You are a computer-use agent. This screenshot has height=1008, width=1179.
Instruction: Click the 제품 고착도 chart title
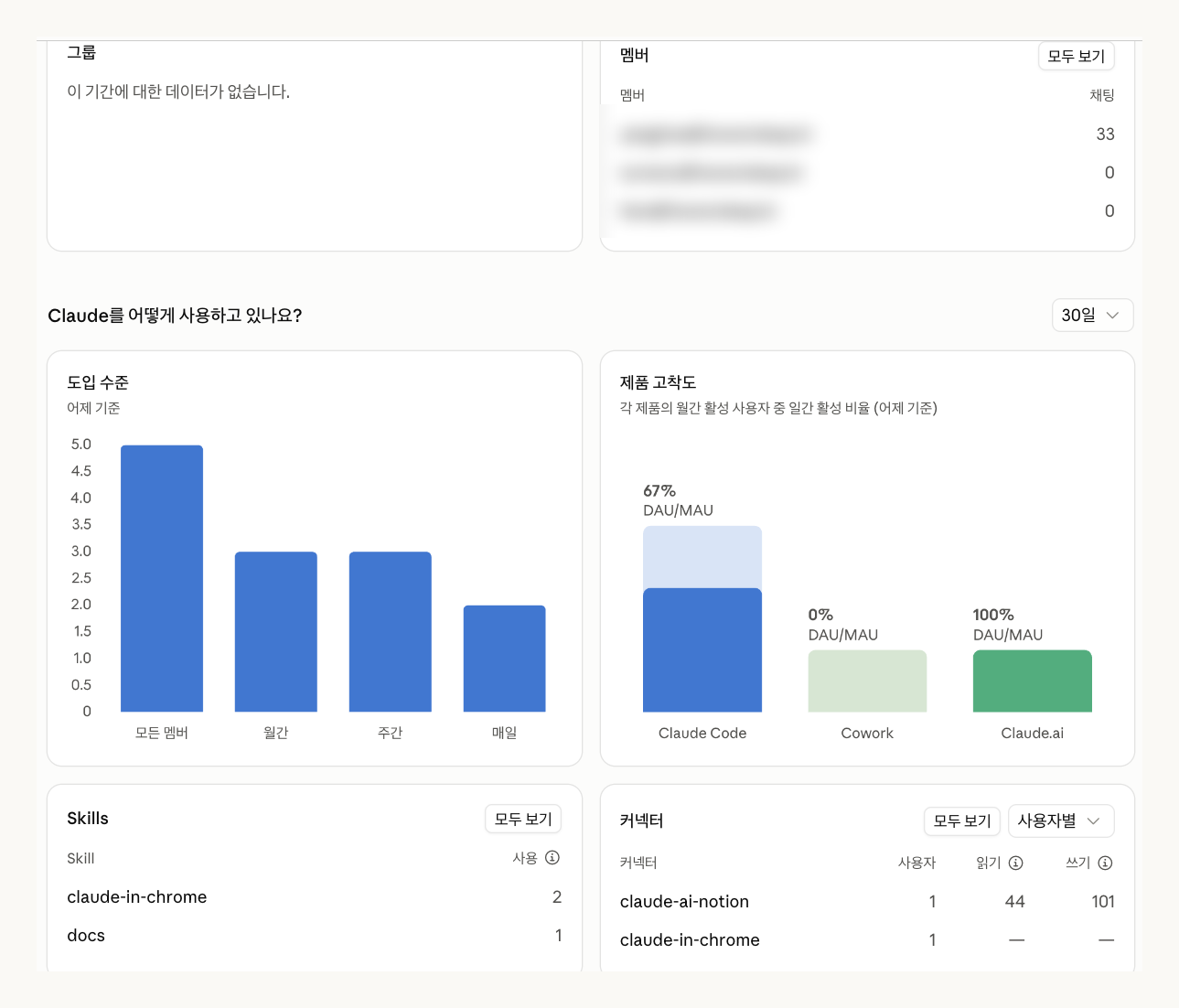[x=658, y=382]
